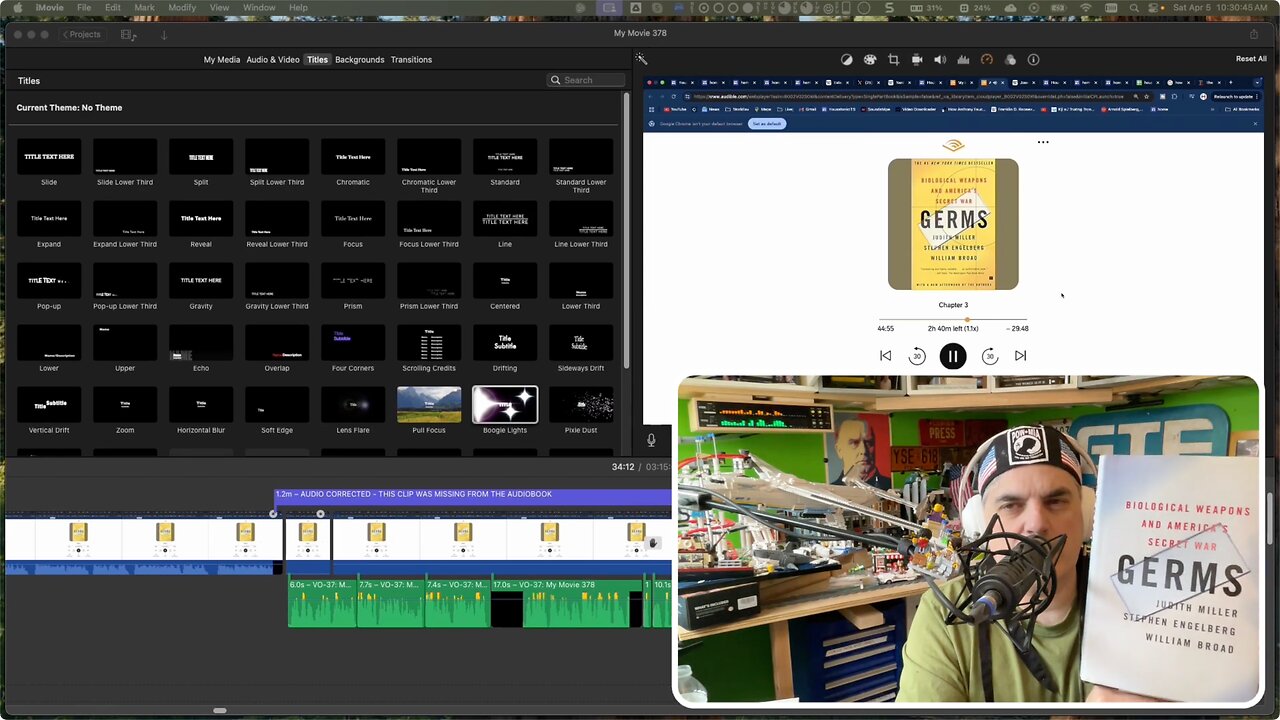The height and width of the screenshot is (720, 1280).
Task: Pause the Audible audiobook playback
Action: coord(953,356)
